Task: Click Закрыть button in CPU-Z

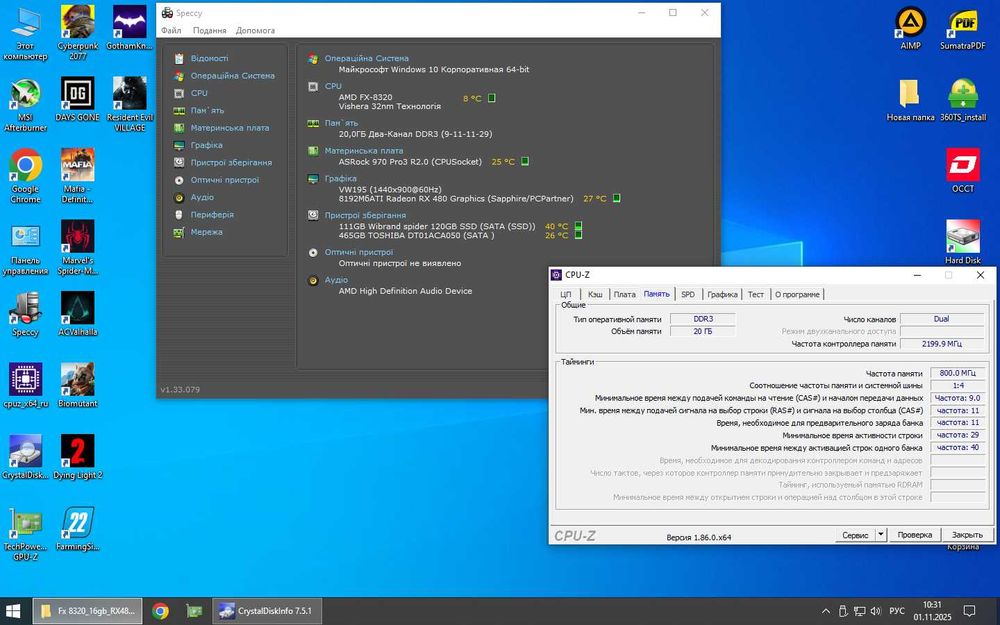Action: point(967,534)
